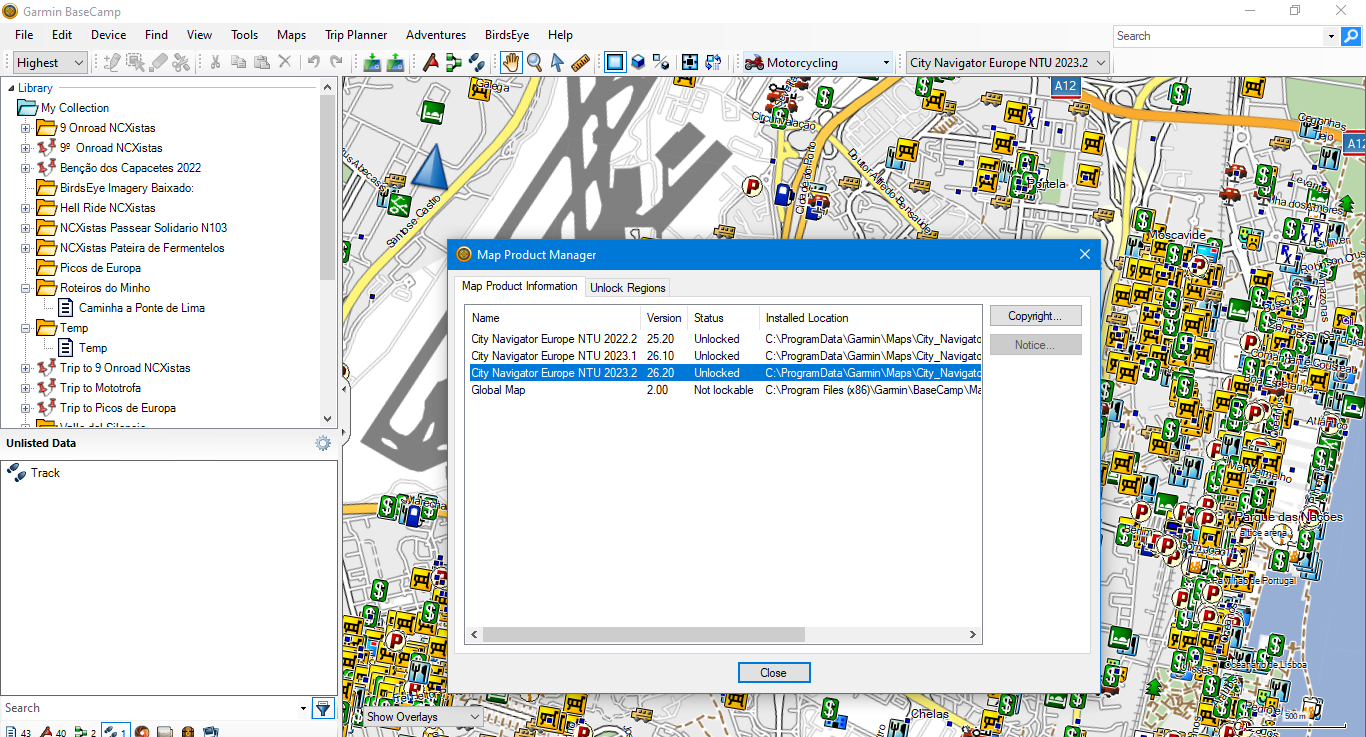The width and height of the screenshot is (1366, 737).
Task: Select the Global Map row
Action: [724, 390]
